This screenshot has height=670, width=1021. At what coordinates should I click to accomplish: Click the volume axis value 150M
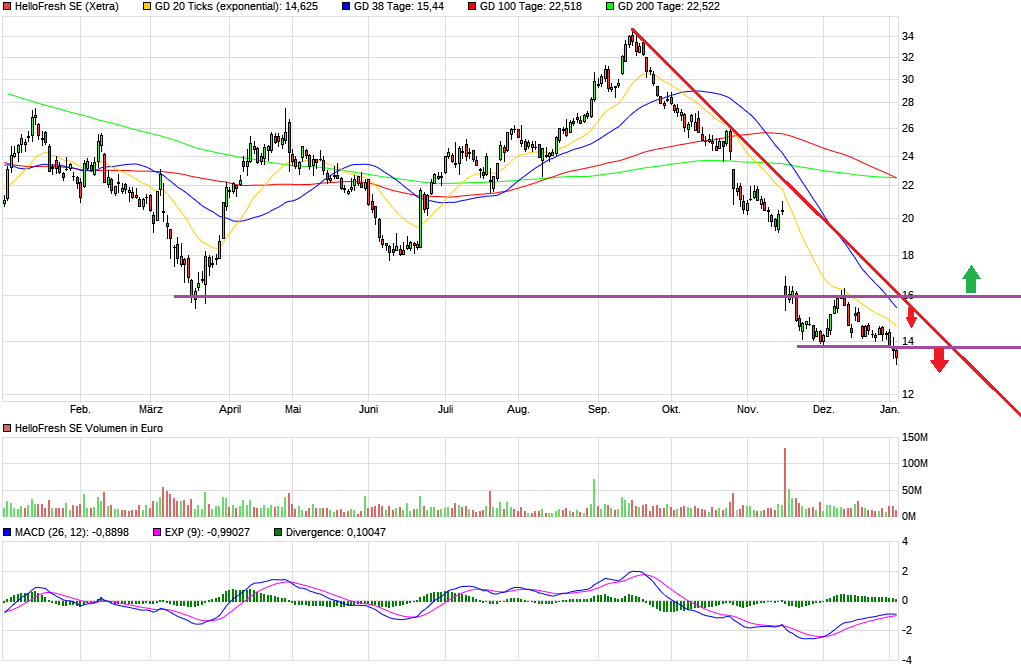click(x=915, y=438)
